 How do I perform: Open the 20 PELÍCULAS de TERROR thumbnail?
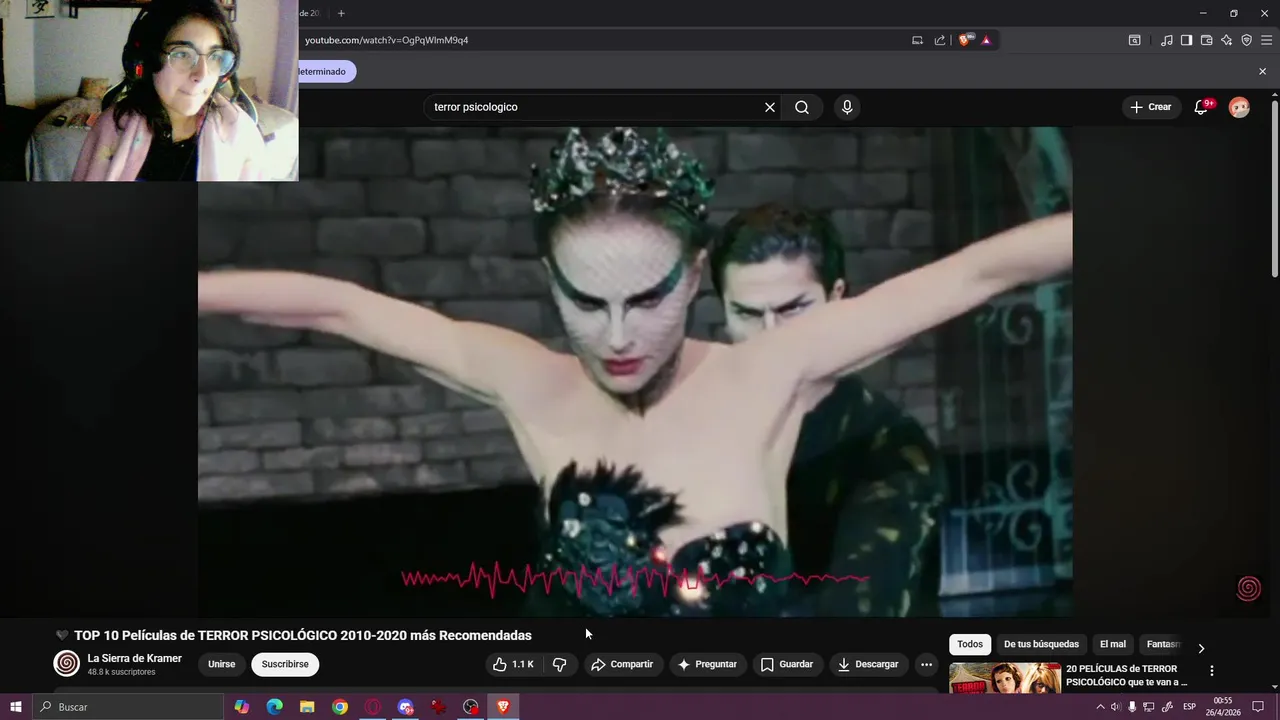pos(1005,677)
